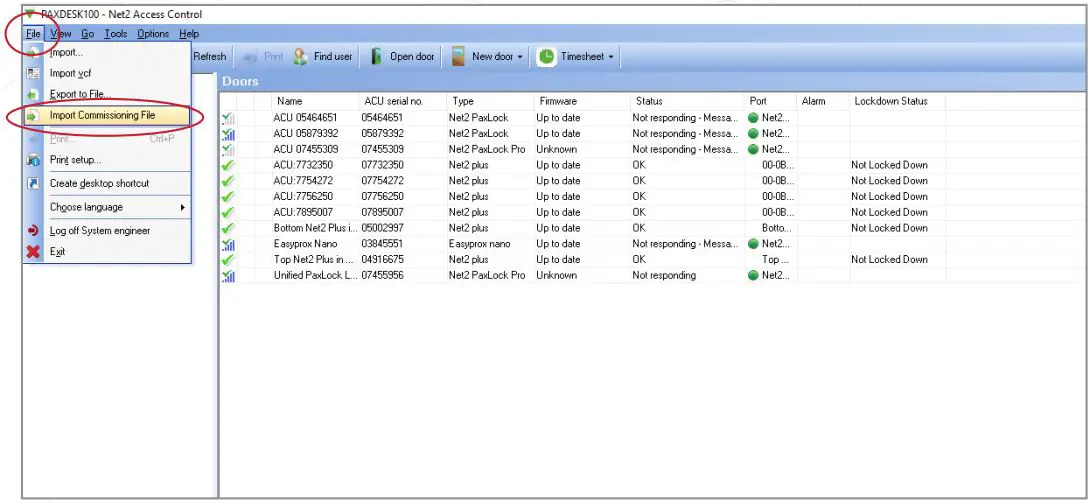
Task: Click the red Exit cross icon
Action: tap(33, 252)
